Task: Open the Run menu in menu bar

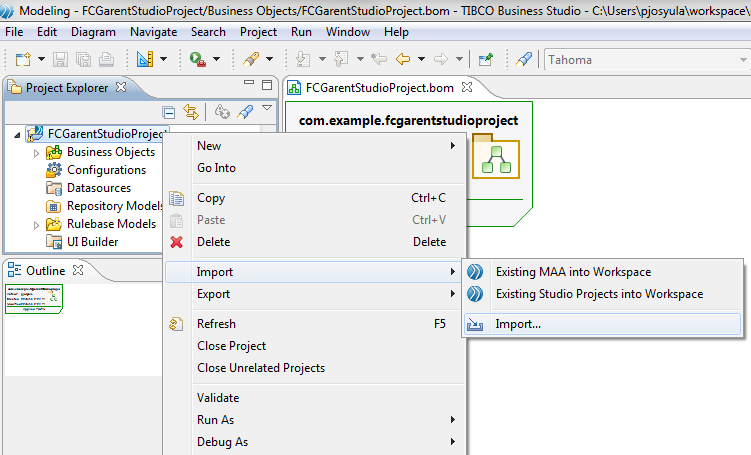Action: (301, 32)
